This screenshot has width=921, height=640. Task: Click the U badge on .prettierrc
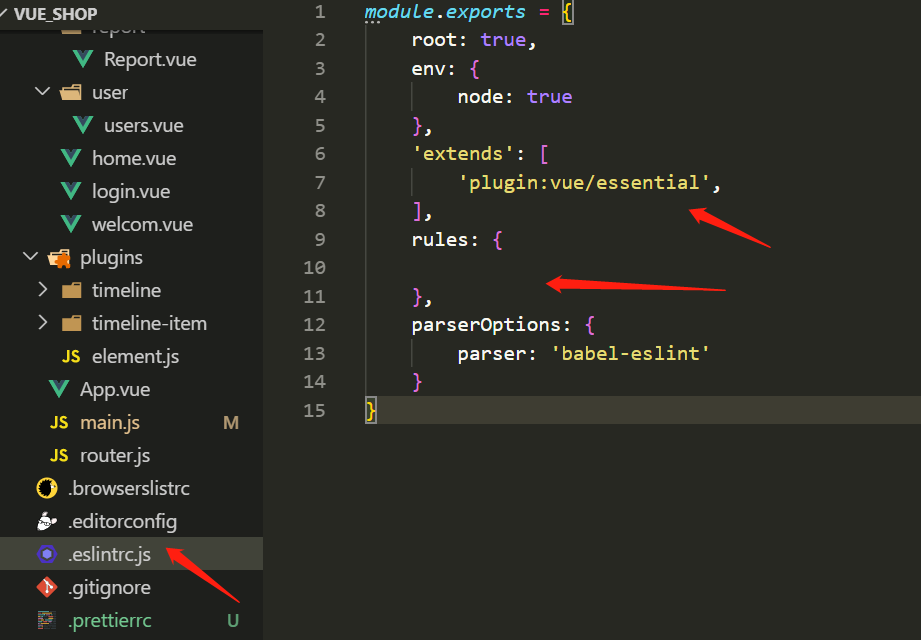pos(231,620)
